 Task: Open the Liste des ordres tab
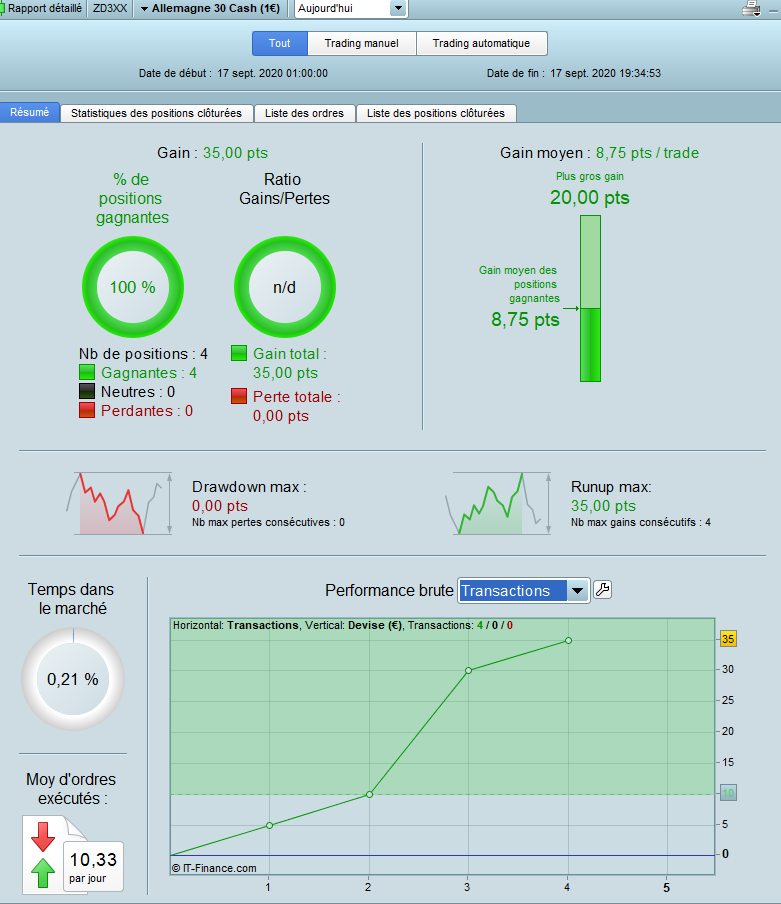pyautogui.click(x=304, y=113)
